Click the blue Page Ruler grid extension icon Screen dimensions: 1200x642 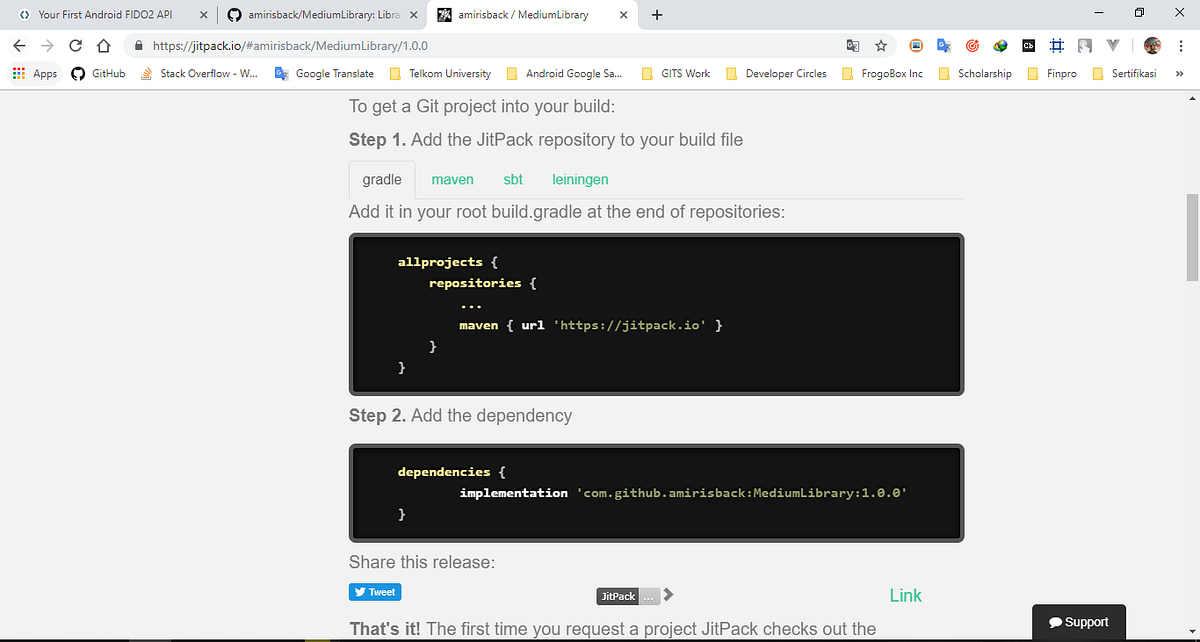tap(1056, 45)
